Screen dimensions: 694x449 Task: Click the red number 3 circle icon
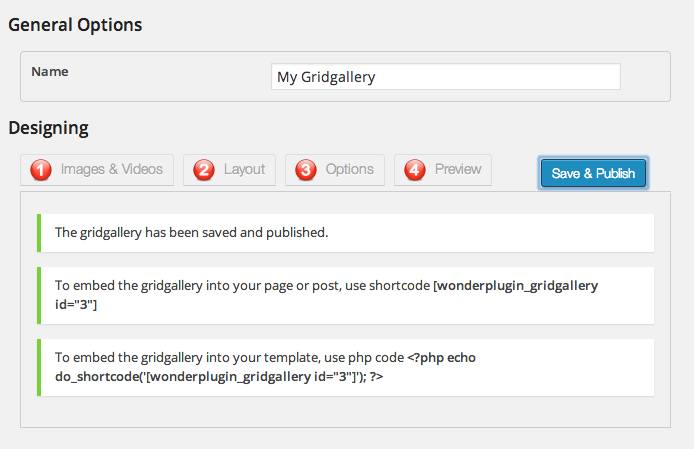(306, 170)
